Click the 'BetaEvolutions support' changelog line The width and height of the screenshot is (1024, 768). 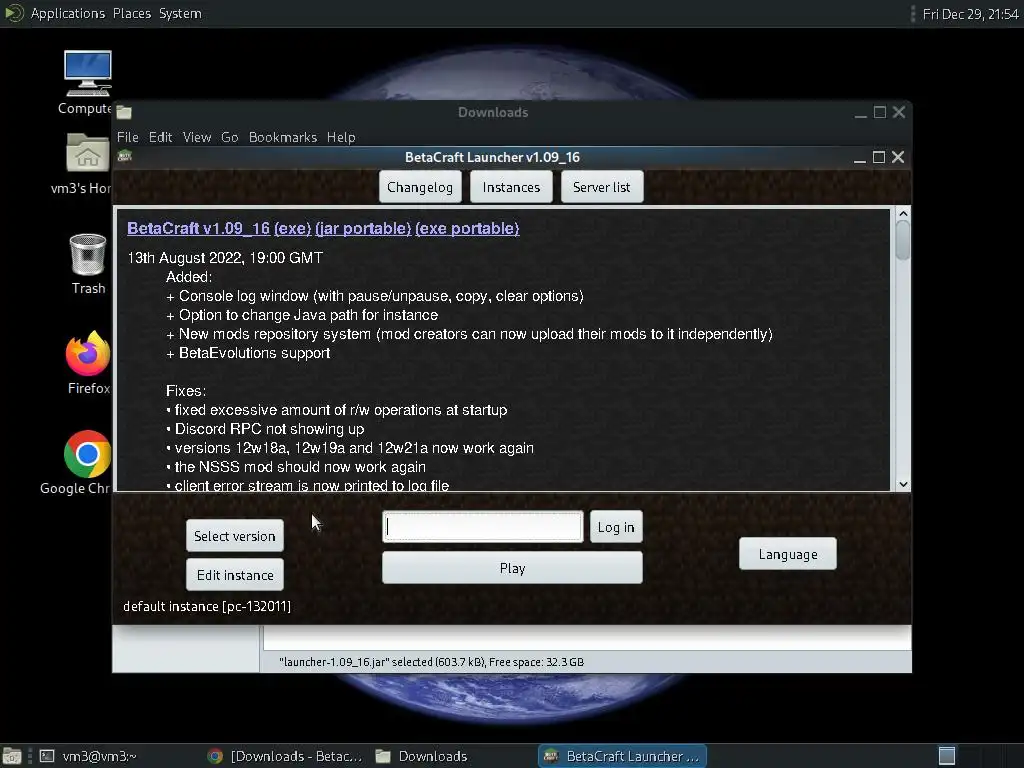[x=248, y=353]
